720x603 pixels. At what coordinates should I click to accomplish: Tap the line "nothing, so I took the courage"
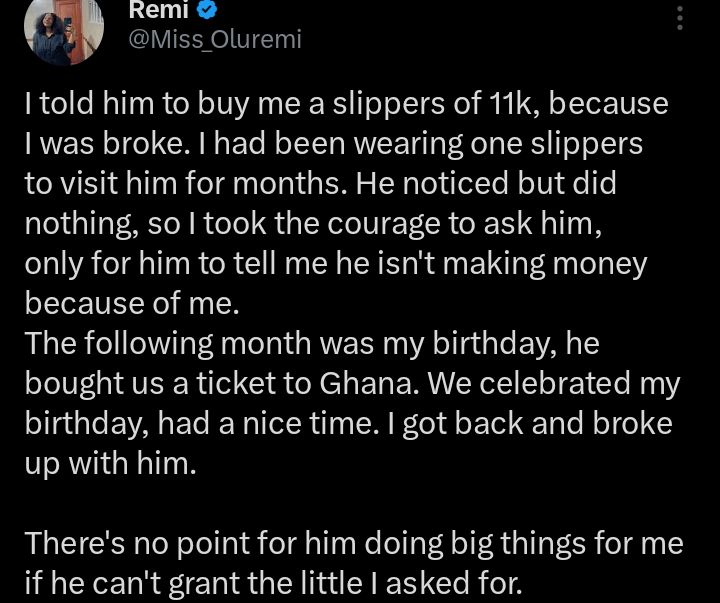pyautogui.click(x=313, y=224)
